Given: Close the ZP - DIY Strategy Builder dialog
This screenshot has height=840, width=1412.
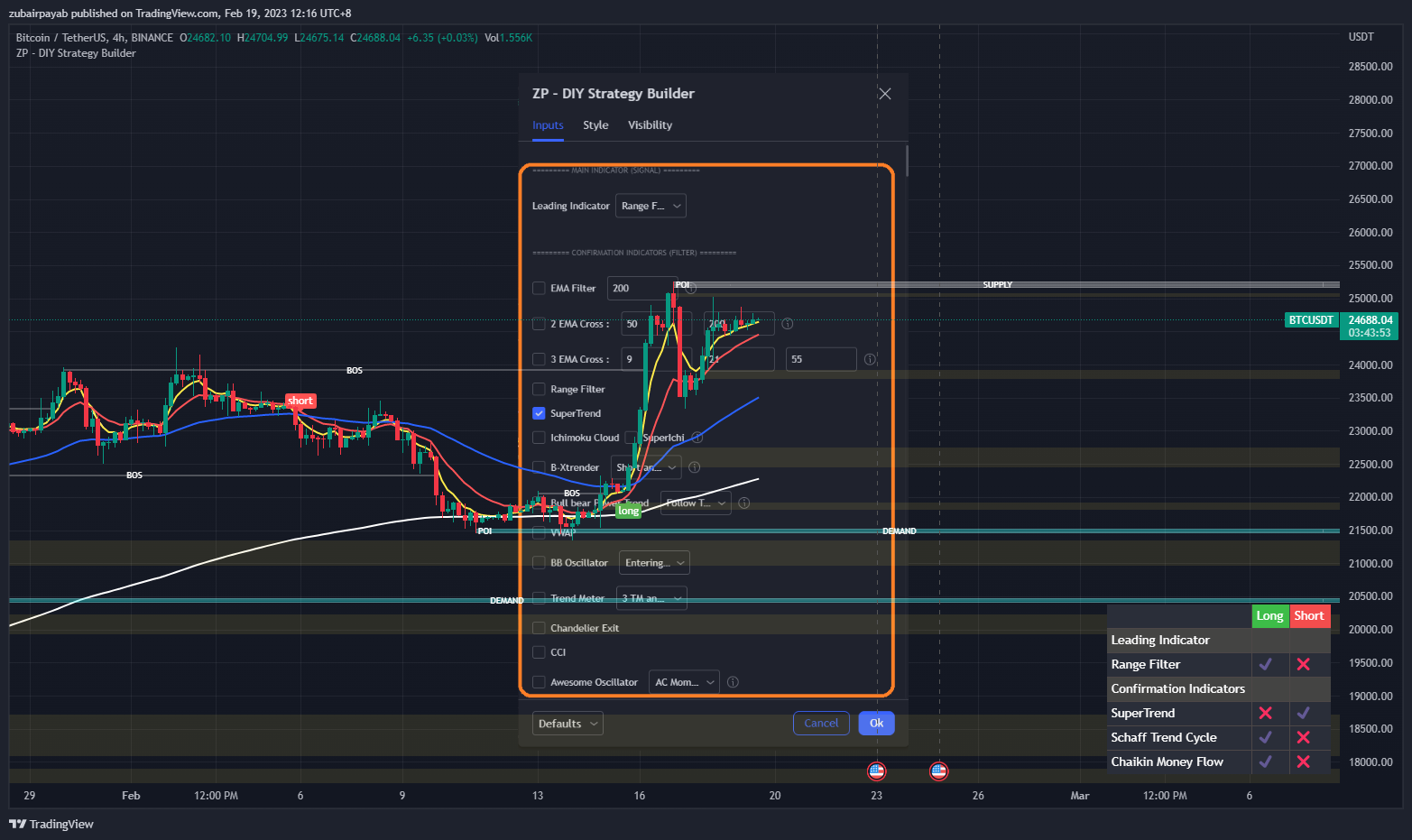Looking at the screenshot, I should point(885,94).
